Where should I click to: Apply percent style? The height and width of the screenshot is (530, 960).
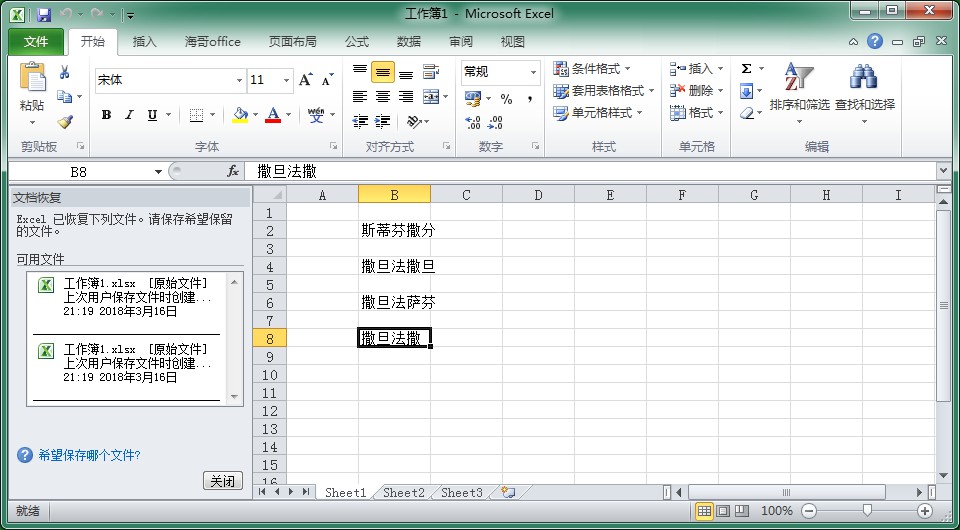click(506, 99)
